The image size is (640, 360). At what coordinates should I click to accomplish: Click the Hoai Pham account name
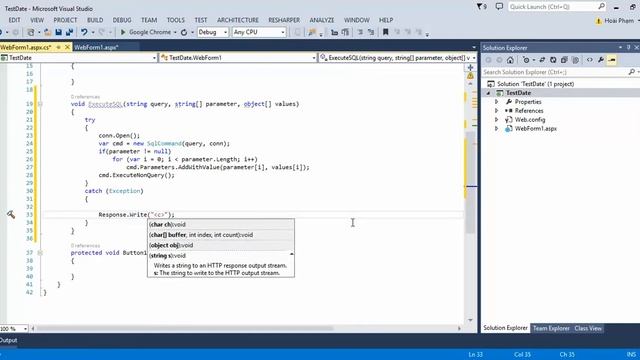click(619, 21)
